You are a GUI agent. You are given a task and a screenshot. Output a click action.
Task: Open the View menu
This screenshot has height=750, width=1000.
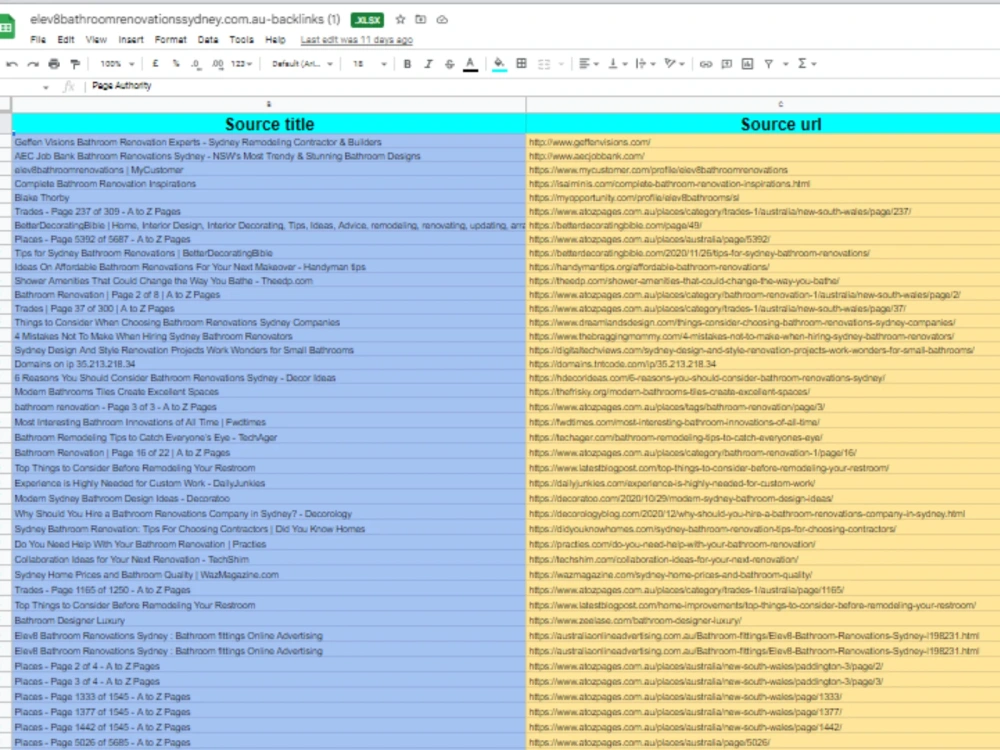(96, 40)
